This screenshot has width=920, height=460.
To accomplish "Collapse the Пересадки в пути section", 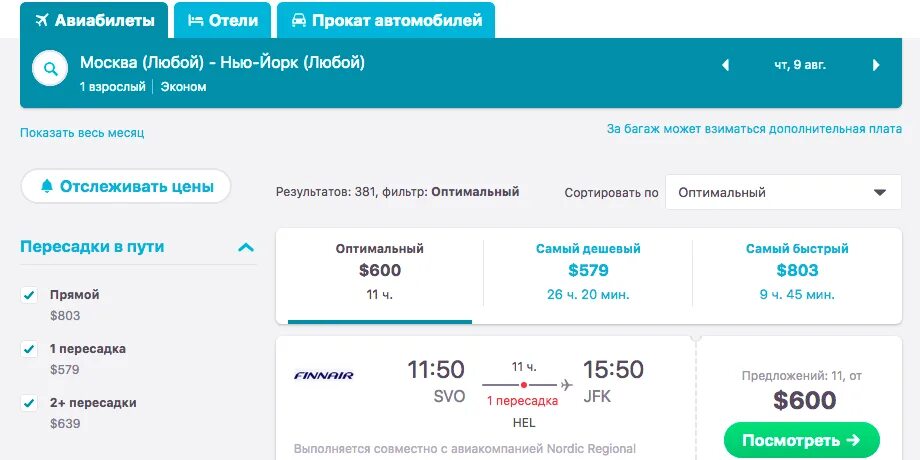I will pos(246,247).
